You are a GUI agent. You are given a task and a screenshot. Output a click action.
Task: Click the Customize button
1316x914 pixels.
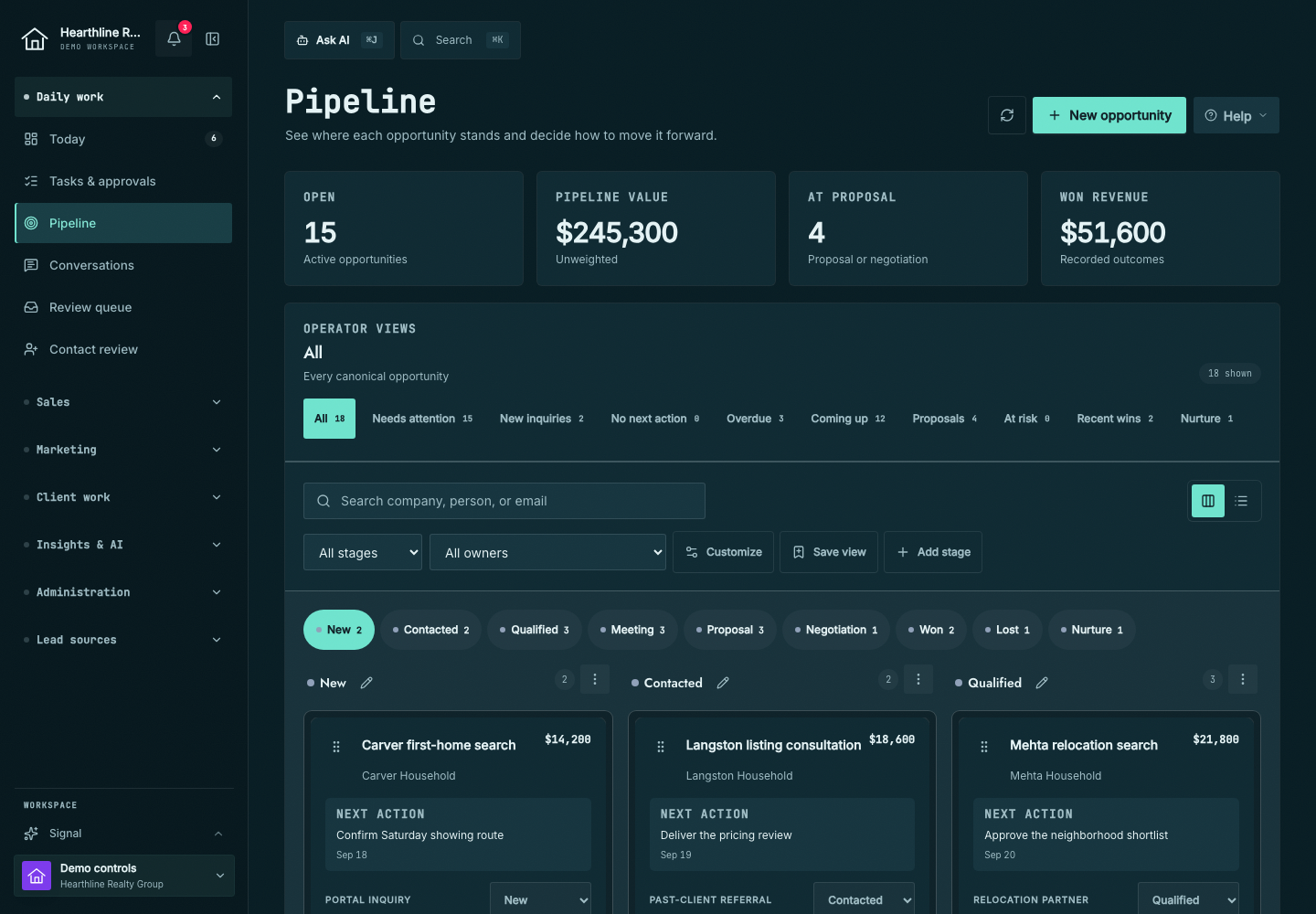[x=723, y=552]
